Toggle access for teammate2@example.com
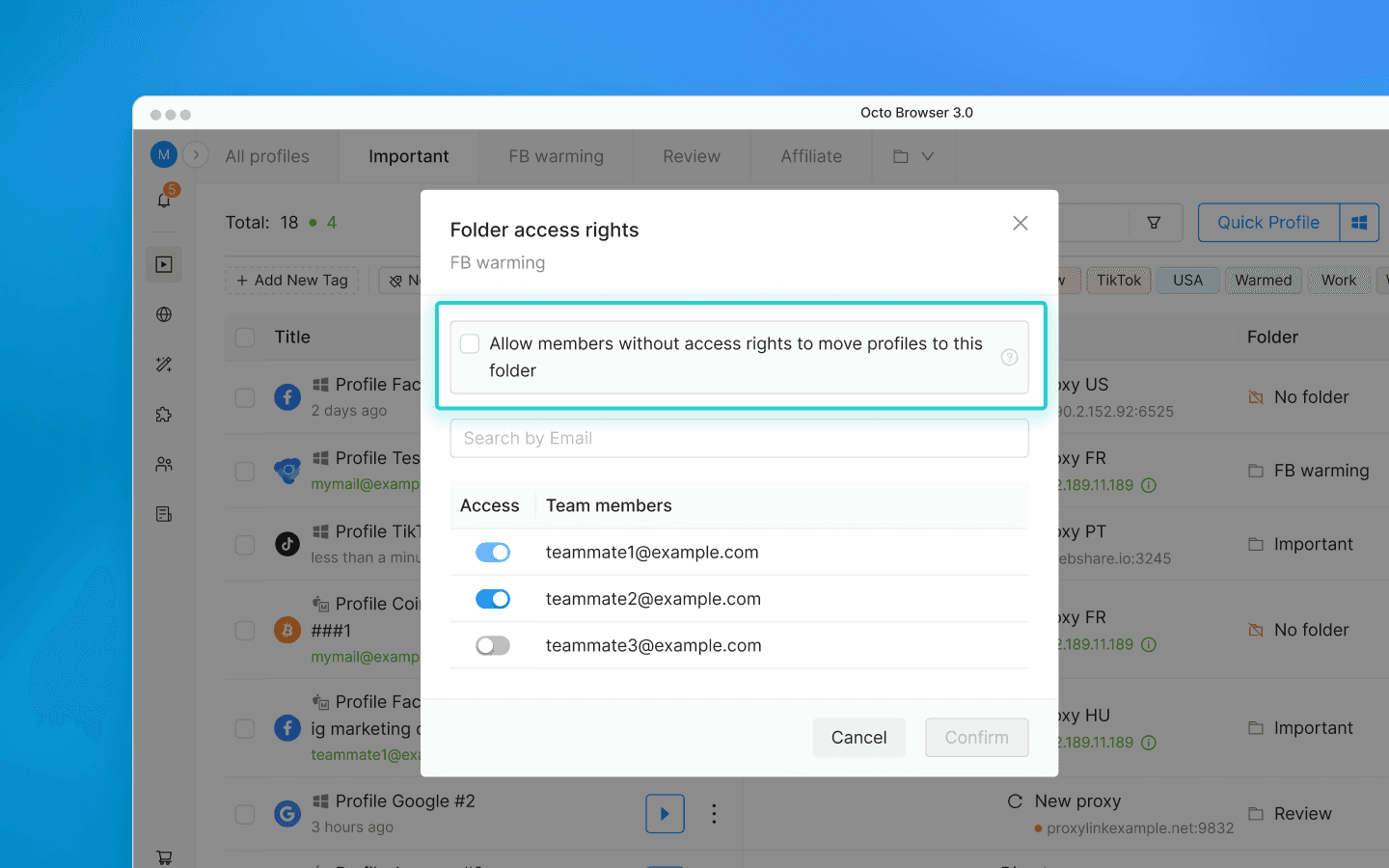1389x868 pixels. [x=493, y=599]
